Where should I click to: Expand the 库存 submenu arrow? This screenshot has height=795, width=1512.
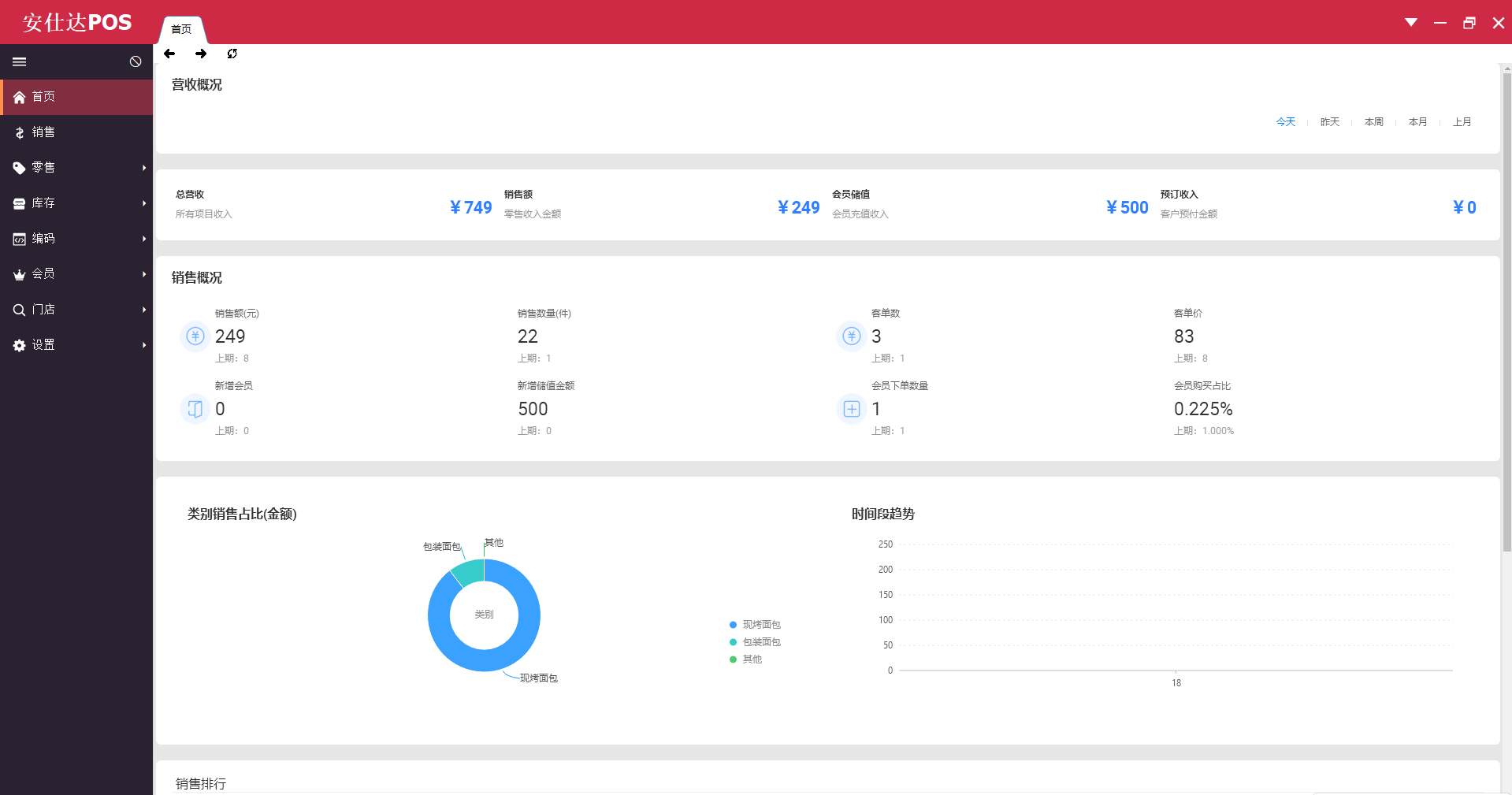pyautogui.click(x=144, y=203)
